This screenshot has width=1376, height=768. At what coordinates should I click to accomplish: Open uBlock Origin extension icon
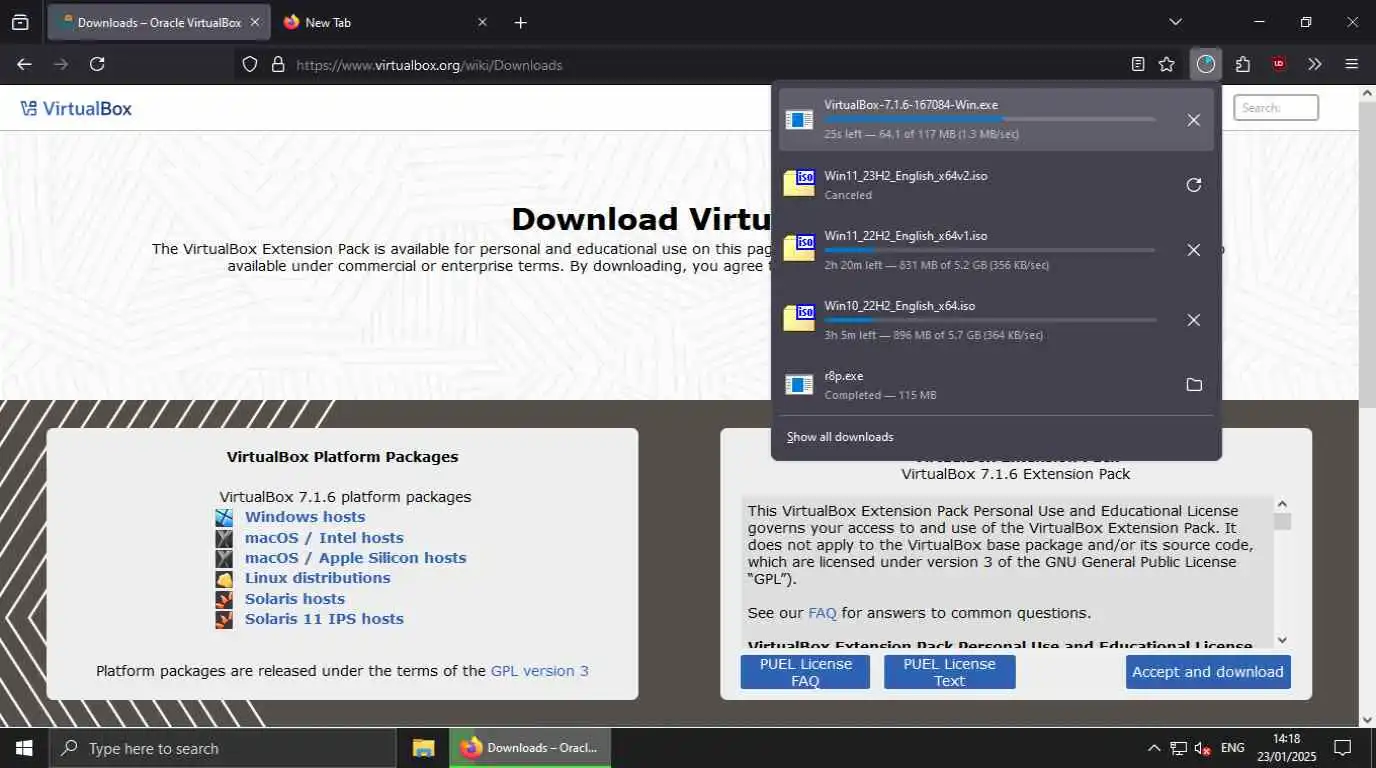click(x=1279, y=64)
